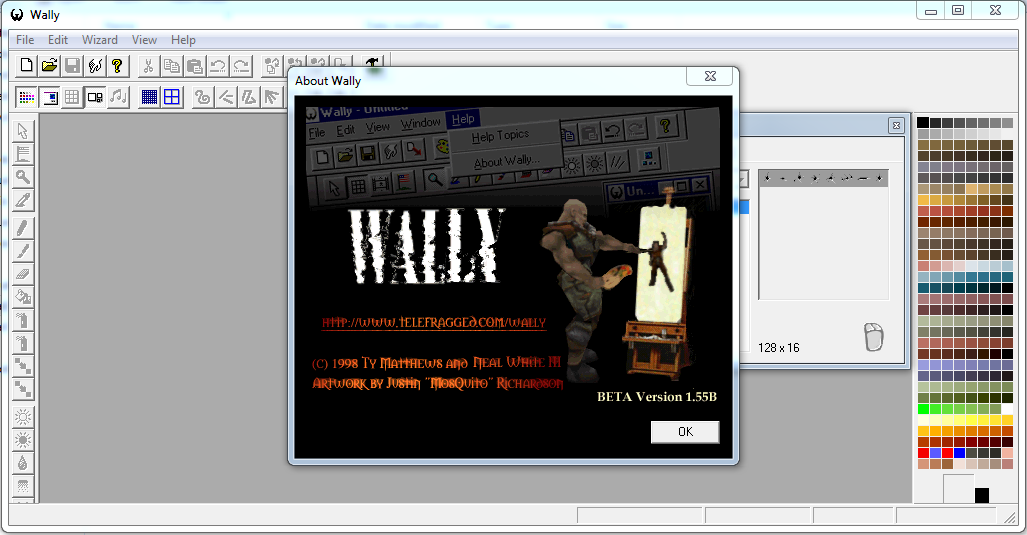Viewport: 1027px width, 535px height.
Task: Click the Copy icon in toolbar
Action: (x=172, y=65)
